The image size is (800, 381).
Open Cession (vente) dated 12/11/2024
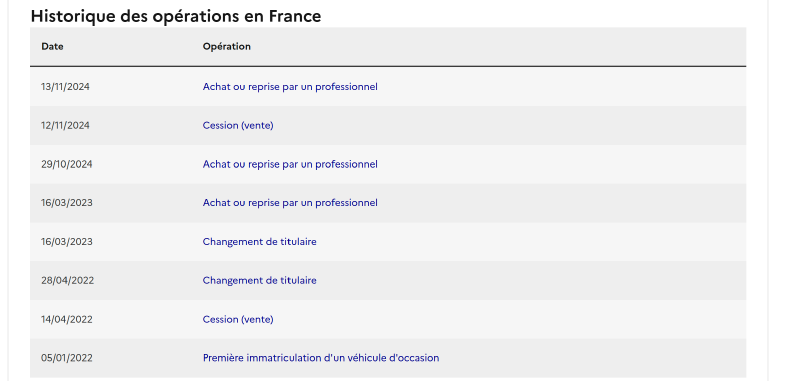(x=238, y=125)
